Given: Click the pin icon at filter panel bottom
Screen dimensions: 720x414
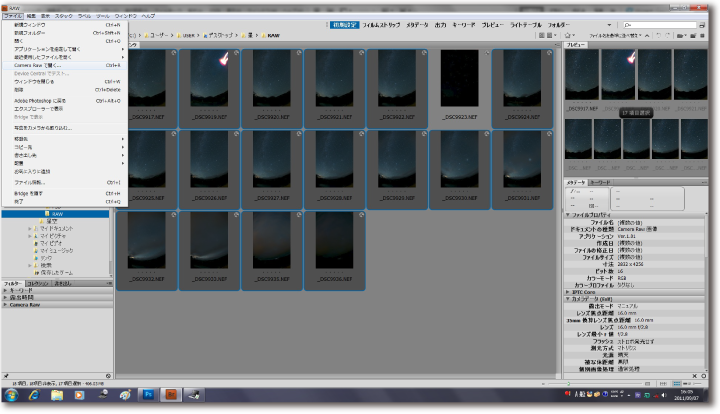Looking at the screenshot, I should 5,376.
